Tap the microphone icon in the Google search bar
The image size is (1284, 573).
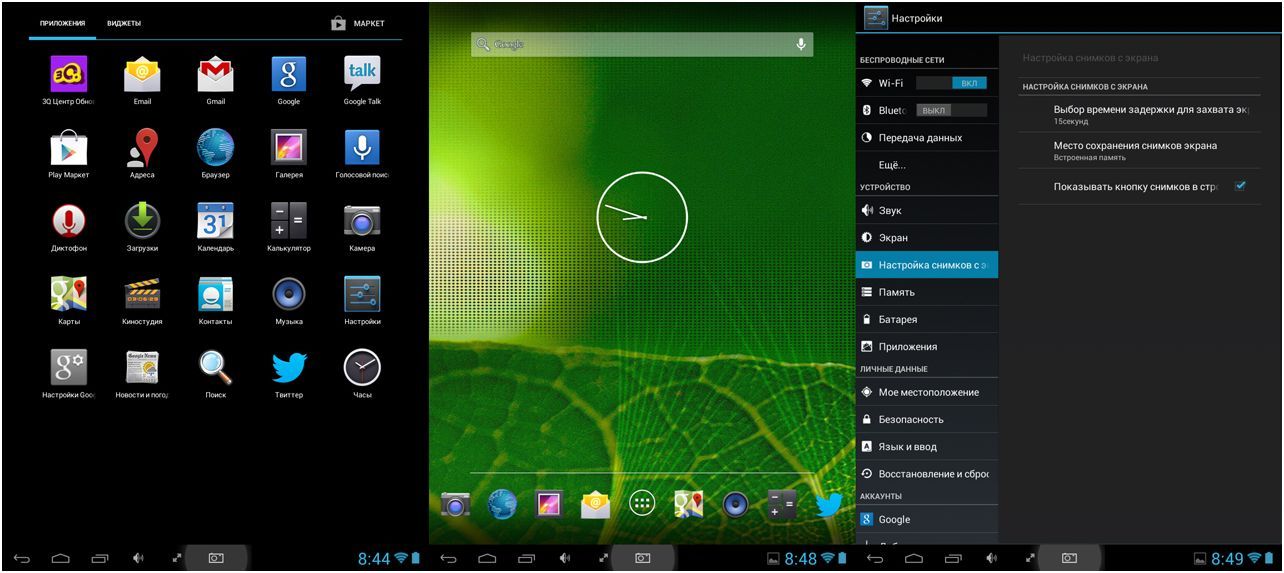point(800,44)
